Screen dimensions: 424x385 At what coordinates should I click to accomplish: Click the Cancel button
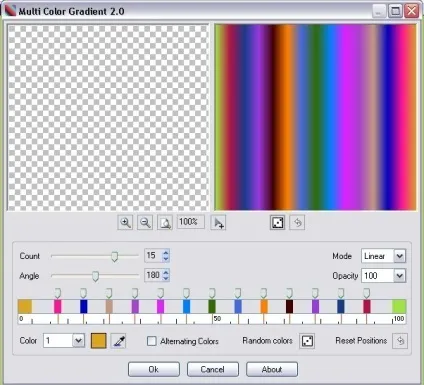point(213,369)
